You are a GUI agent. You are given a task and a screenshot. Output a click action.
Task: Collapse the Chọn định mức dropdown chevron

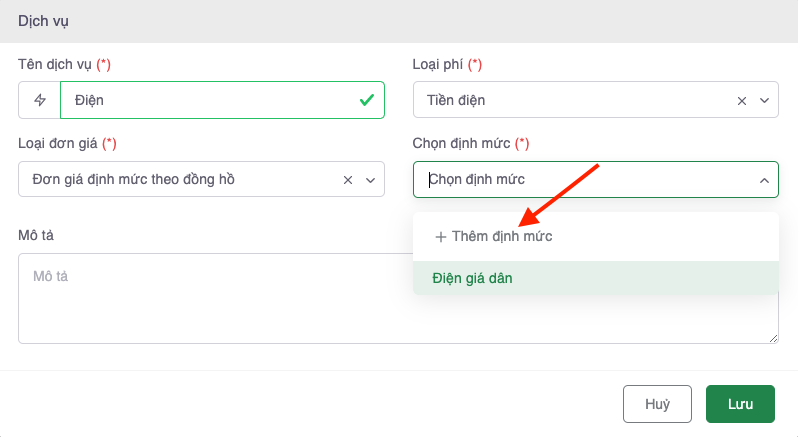click(x=764, y=180)
